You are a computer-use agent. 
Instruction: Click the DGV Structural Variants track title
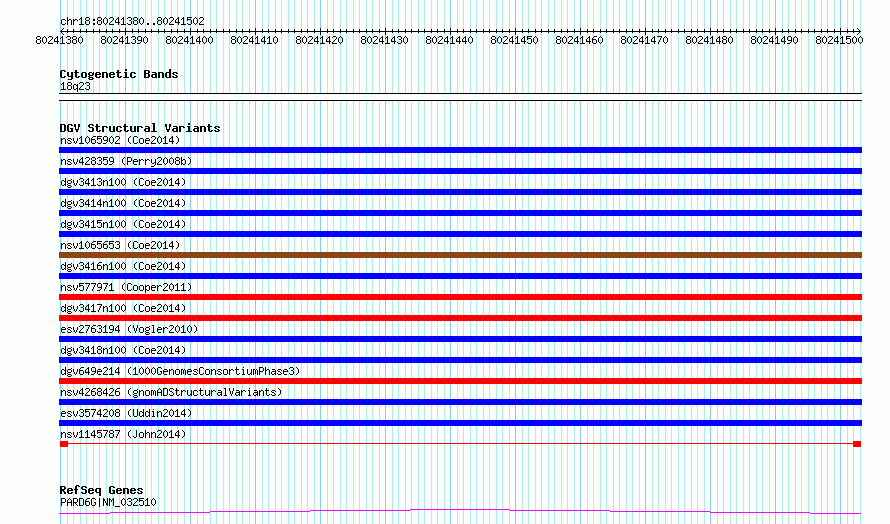140,128
